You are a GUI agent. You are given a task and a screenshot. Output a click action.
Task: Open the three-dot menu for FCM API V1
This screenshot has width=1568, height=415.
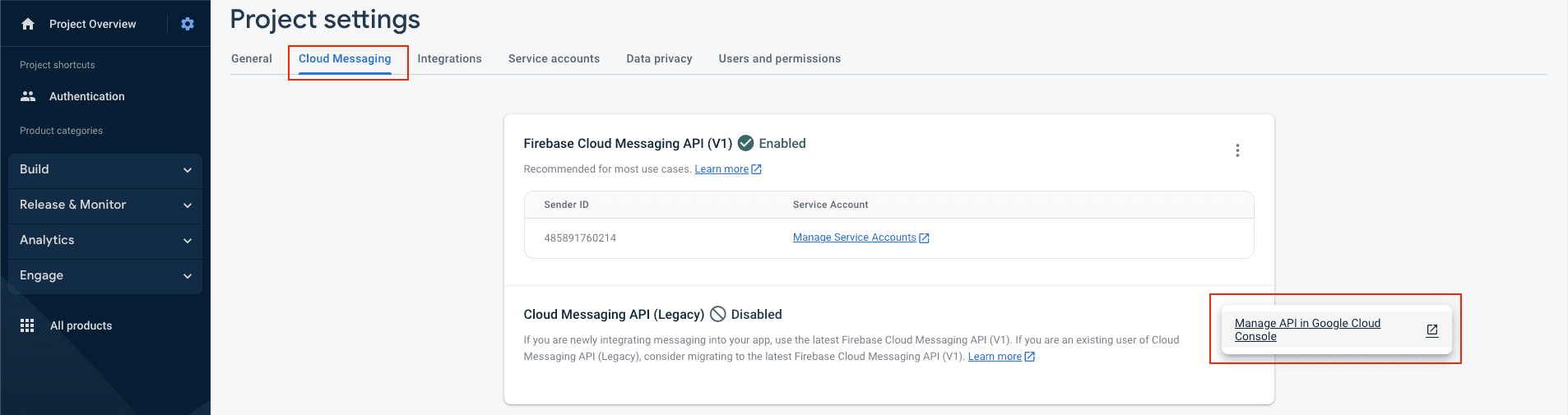point(1237,150)
